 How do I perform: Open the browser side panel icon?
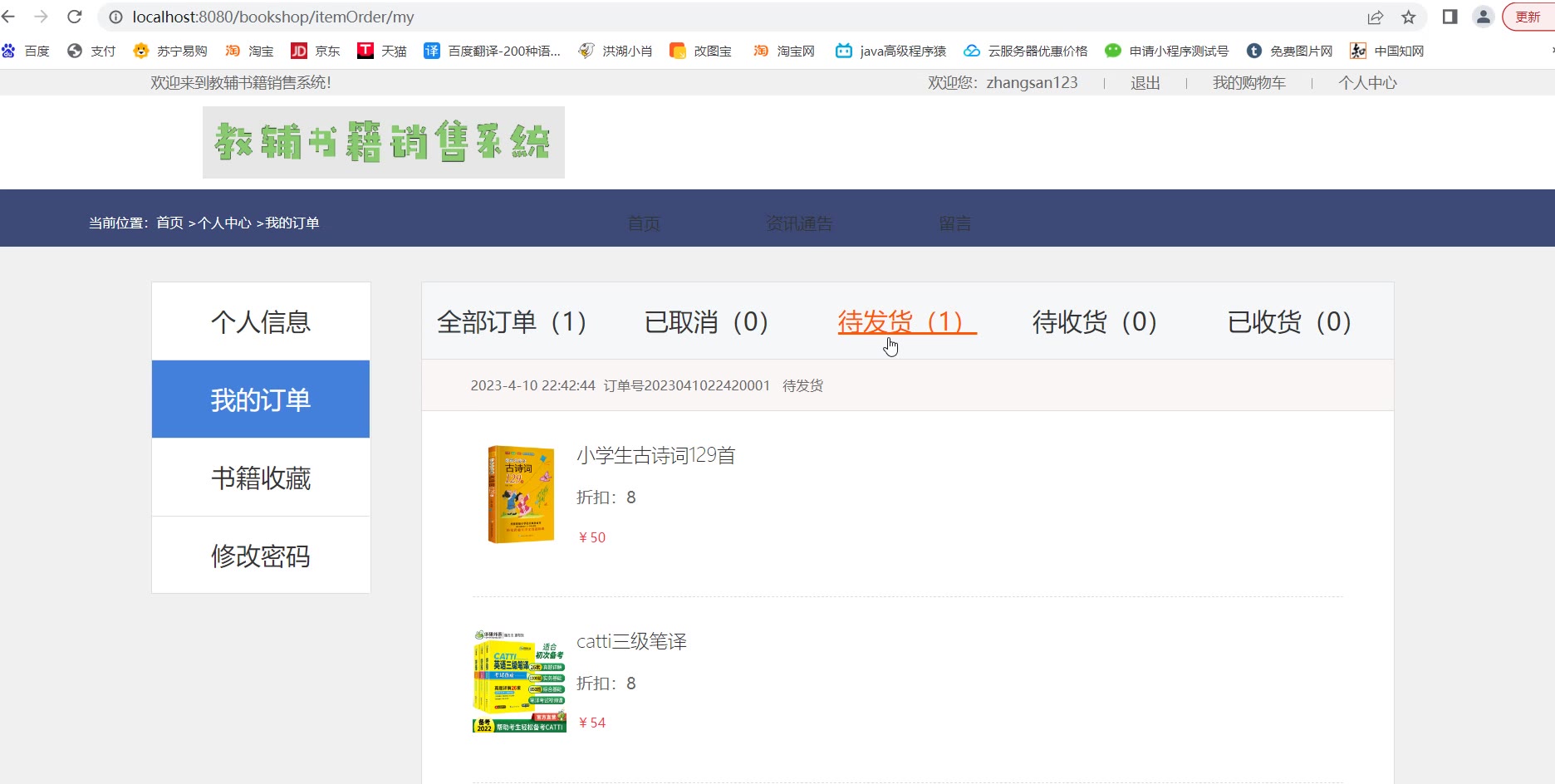click(x=1450, y=17)
